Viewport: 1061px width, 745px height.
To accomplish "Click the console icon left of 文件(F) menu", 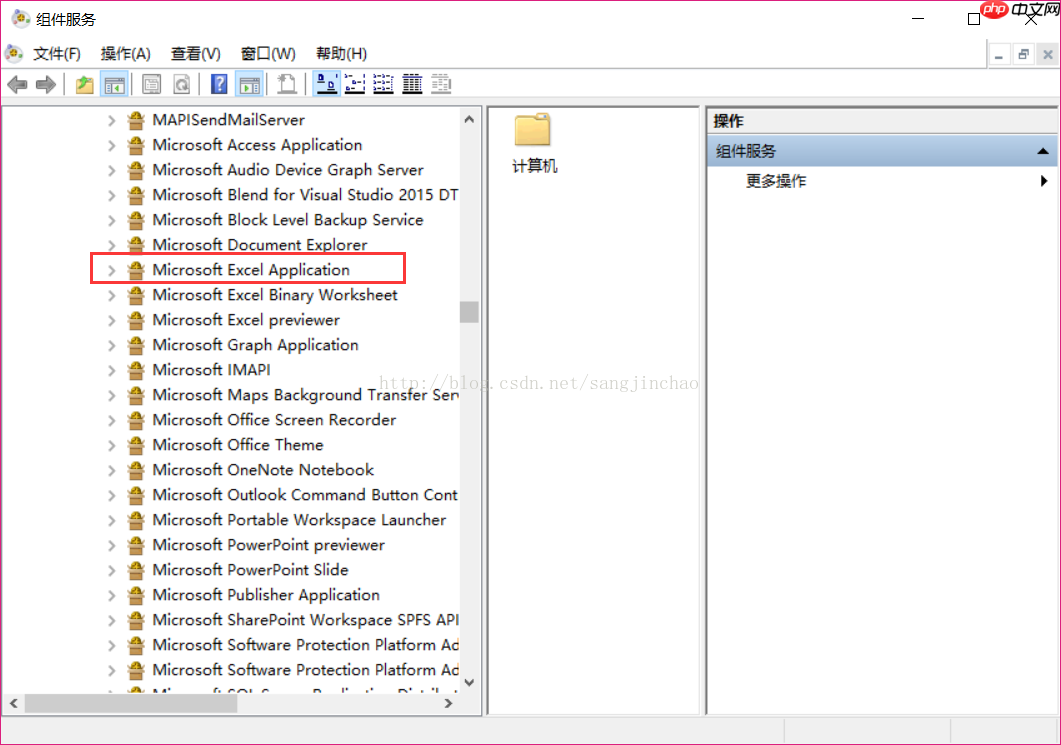I will 14,53.
